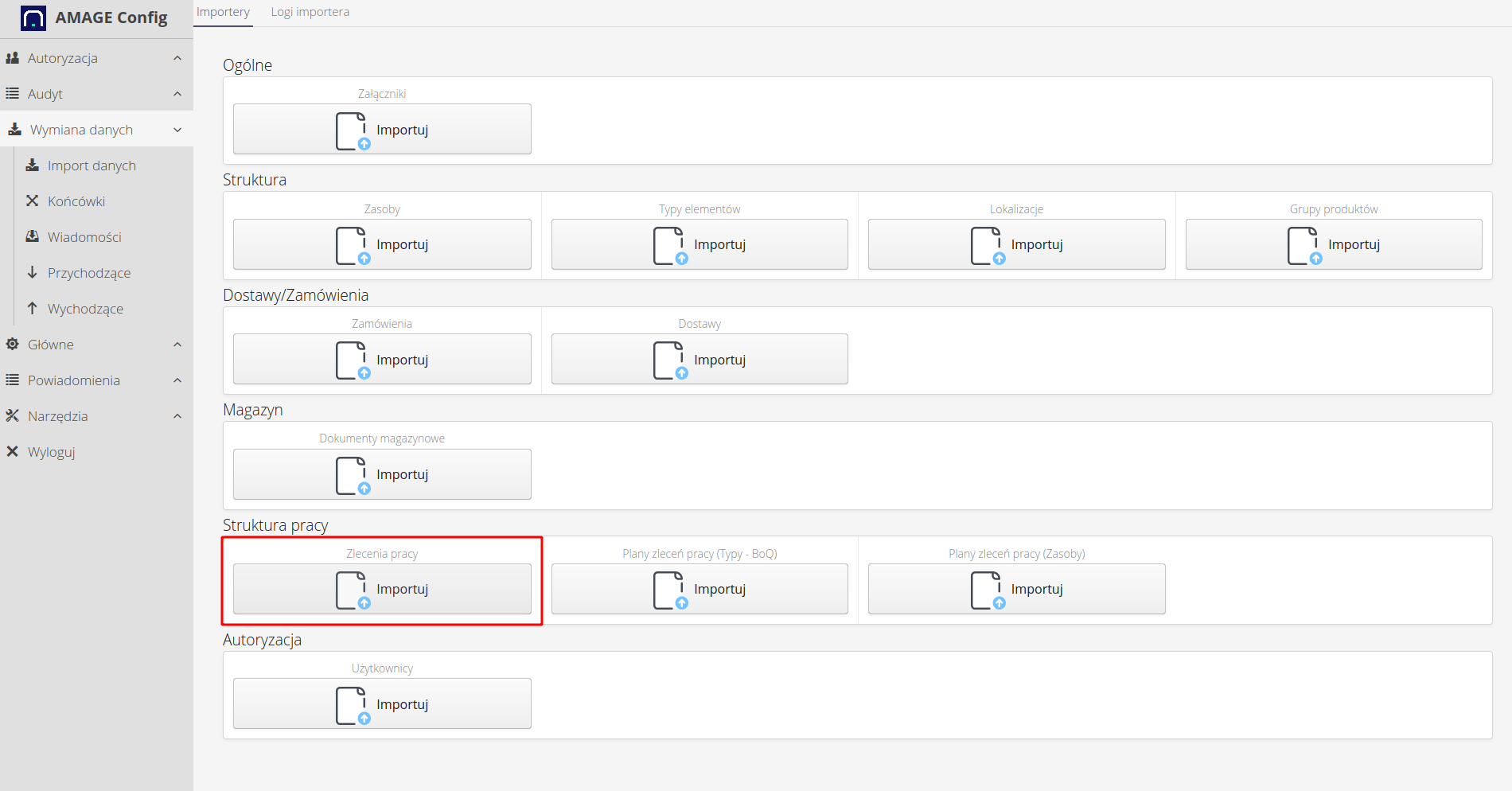
Task: Import Zlecenia pracy work orders
Action: 382,589
